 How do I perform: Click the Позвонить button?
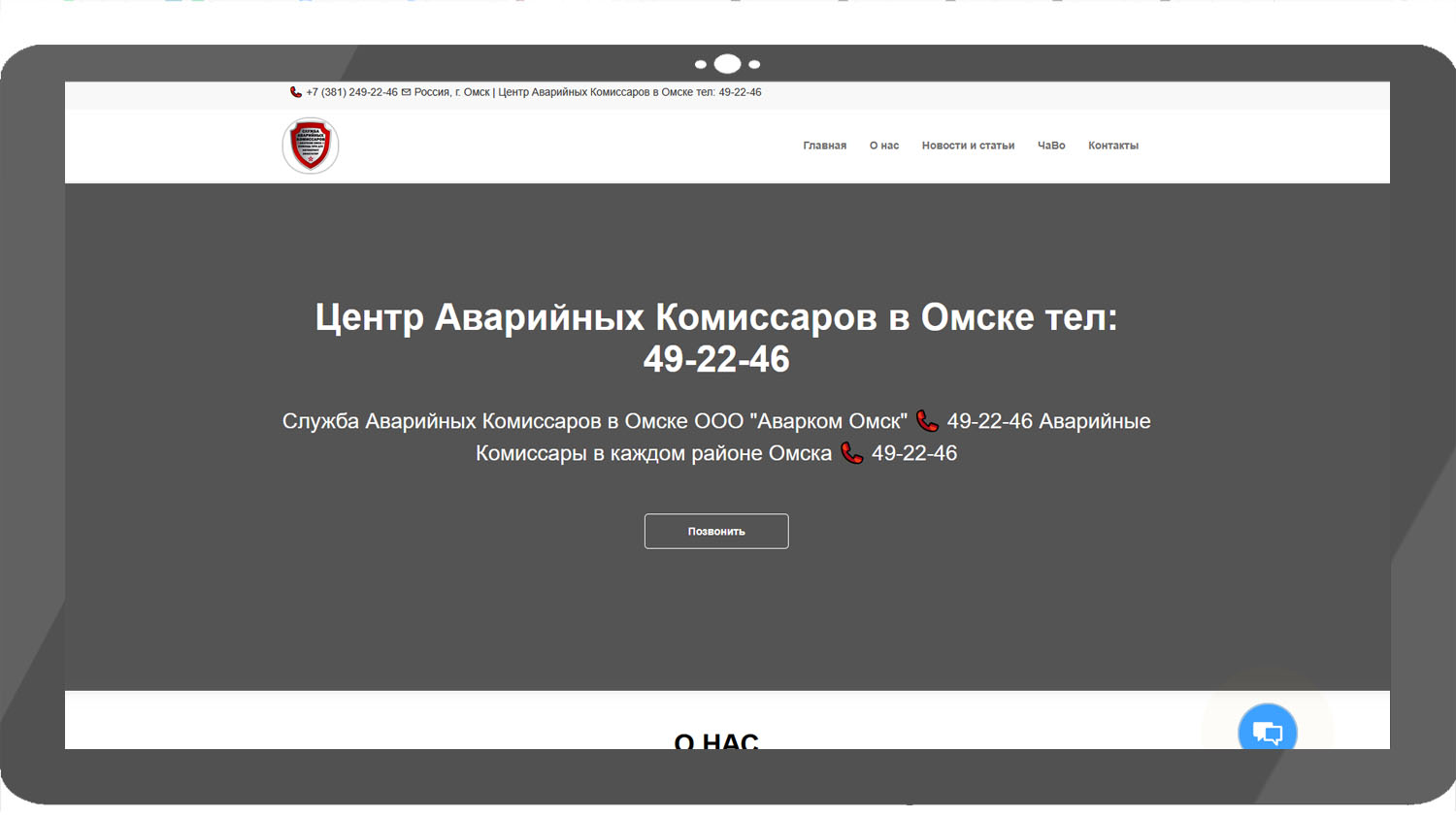716,531
